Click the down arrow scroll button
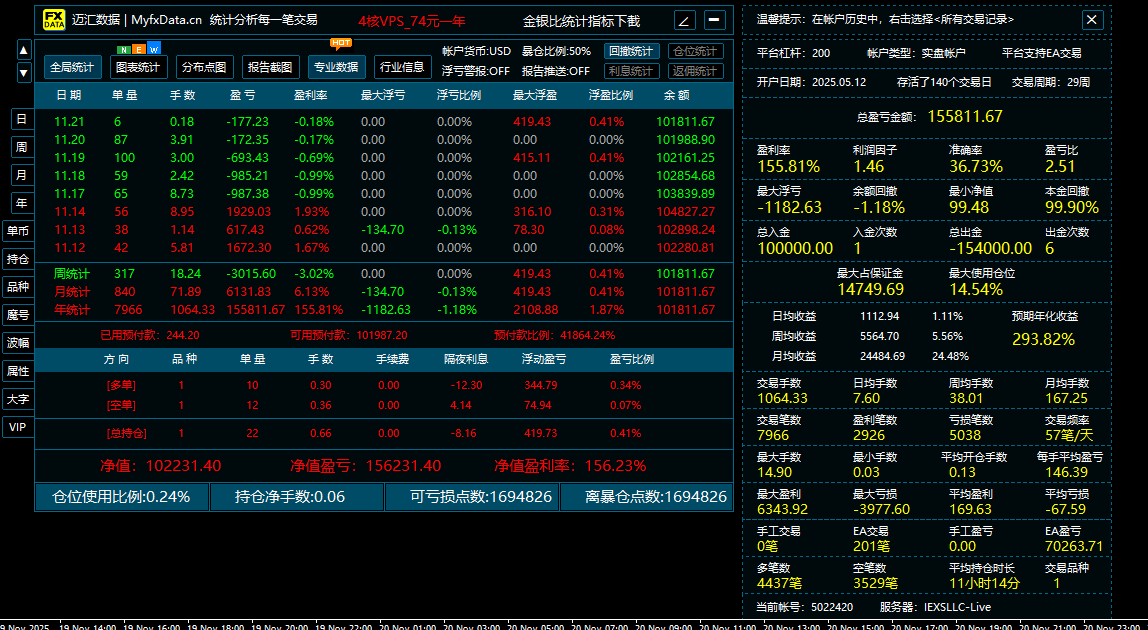Image resolution: width=1148 pixels, height=630 pixels. (x=24, y=73)
